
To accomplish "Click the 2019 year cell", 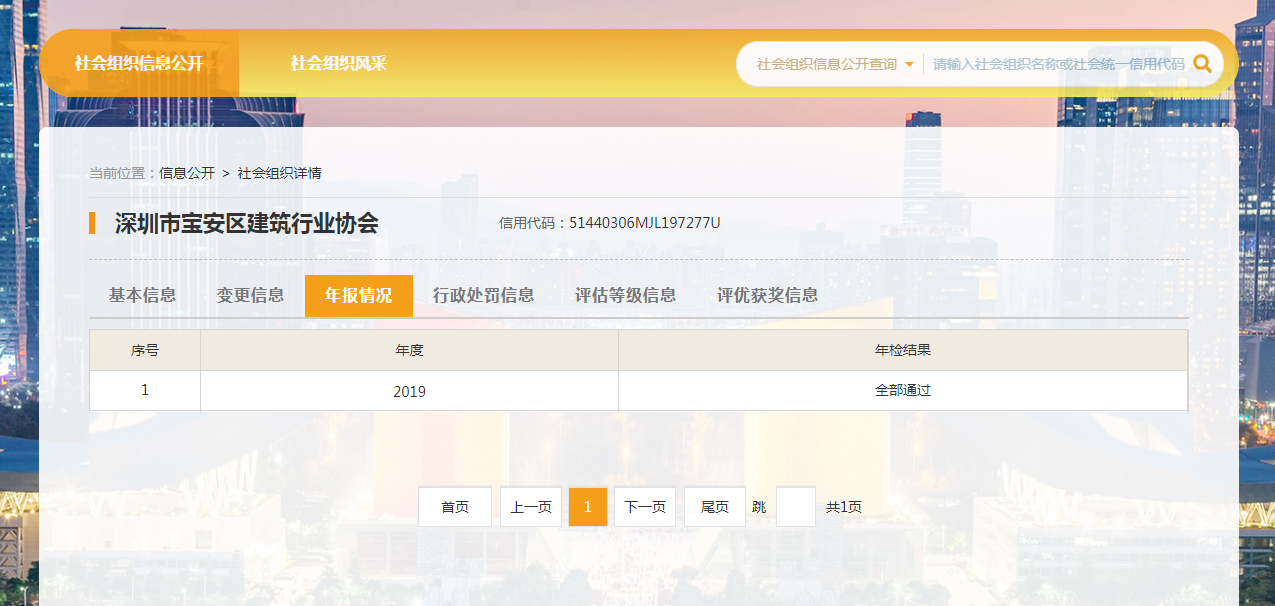I will click(x=409, y=391).
